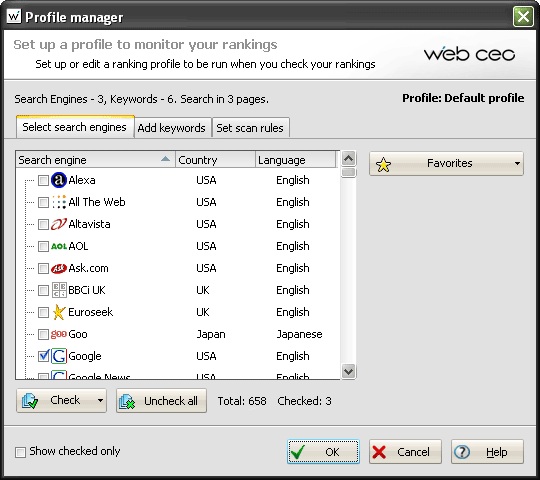This screenshot has height=480, width=540.
Task: Click Japan in the Country column
Action: click(x=211, y=334)
